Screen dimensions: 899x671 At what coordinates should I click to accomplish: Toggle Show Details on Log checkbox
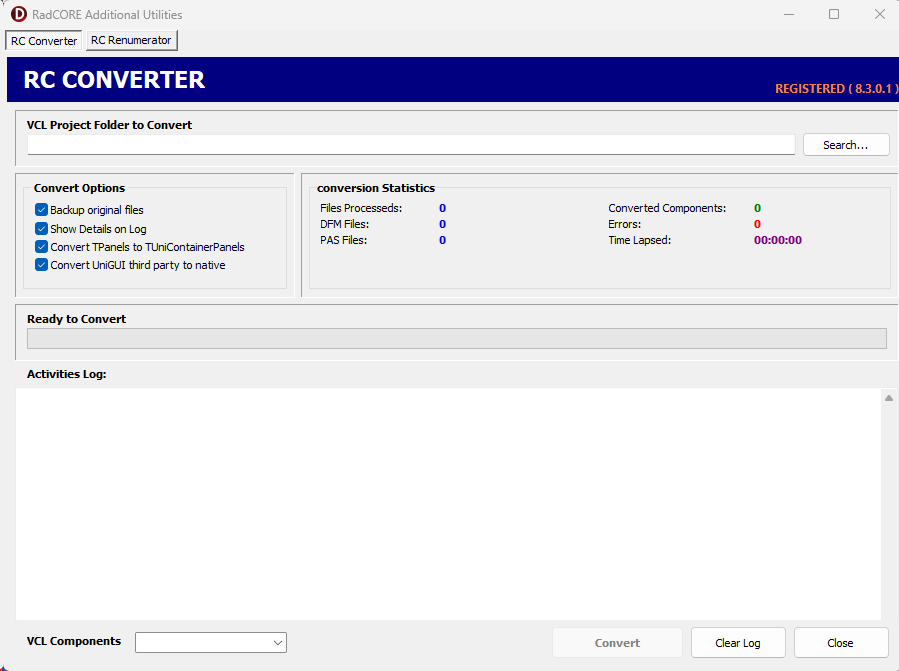coord(42,229)
